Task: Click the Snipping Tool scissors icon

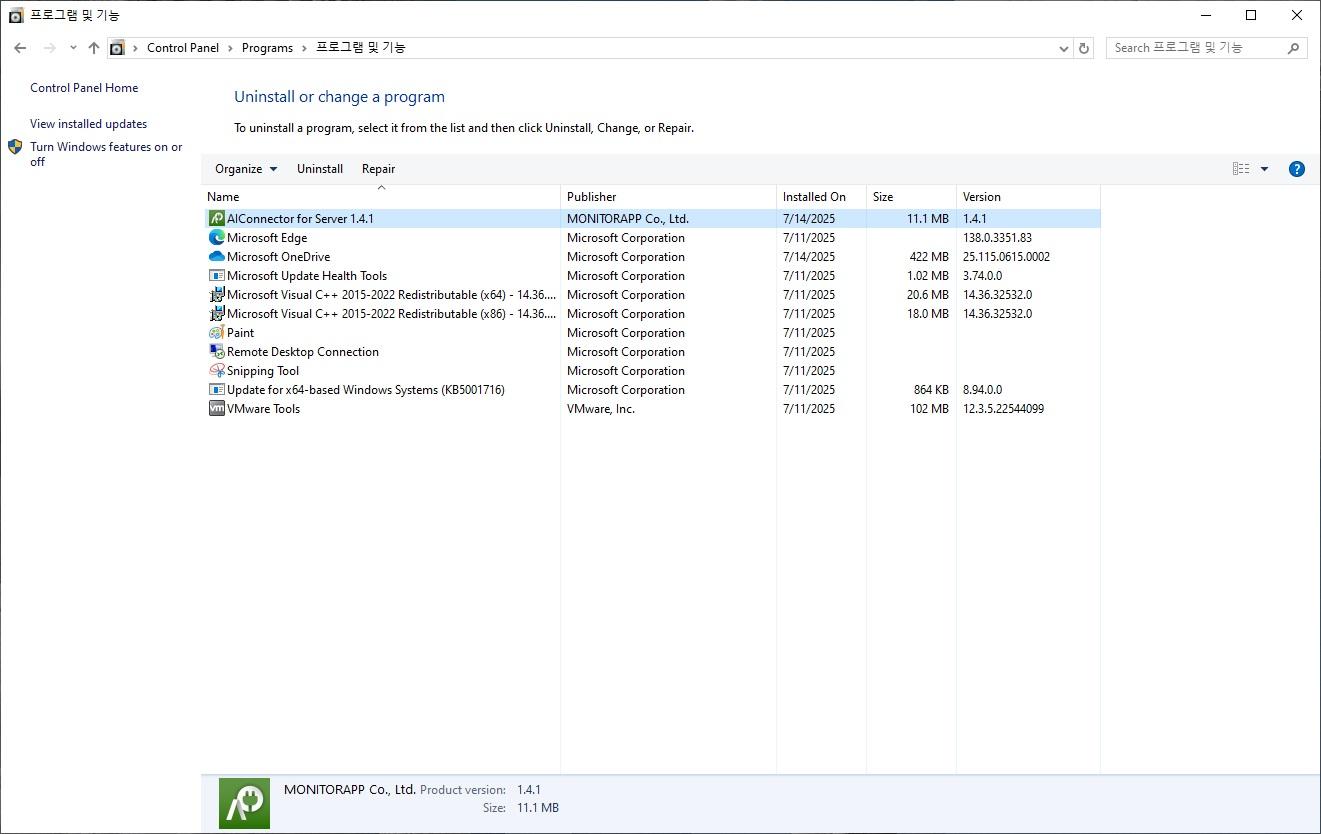Action: pyautogui.click(x=216, y=370)
